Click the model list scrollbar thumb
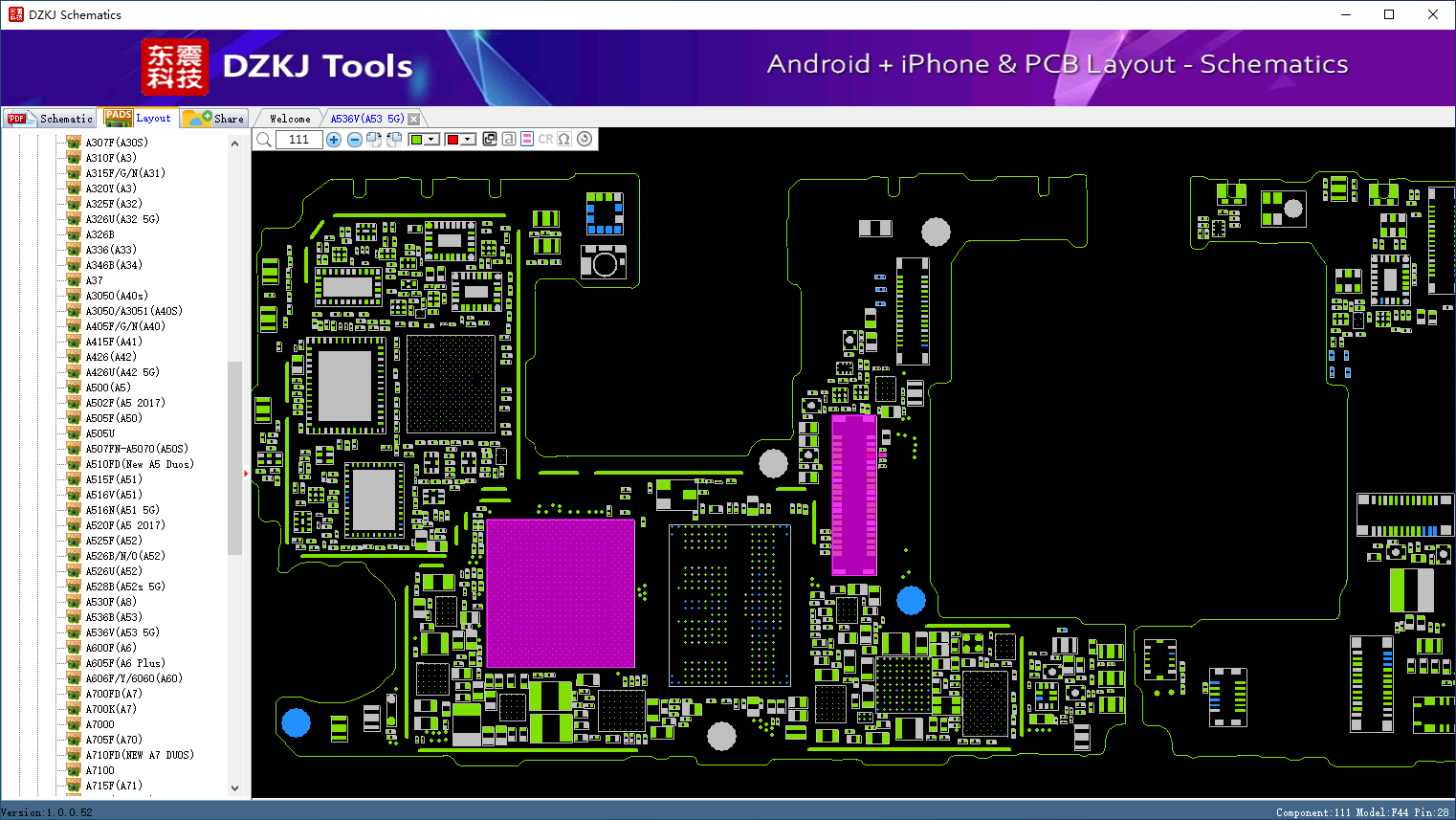Viewport: 1456px width, 820px height. coord(235,458)
